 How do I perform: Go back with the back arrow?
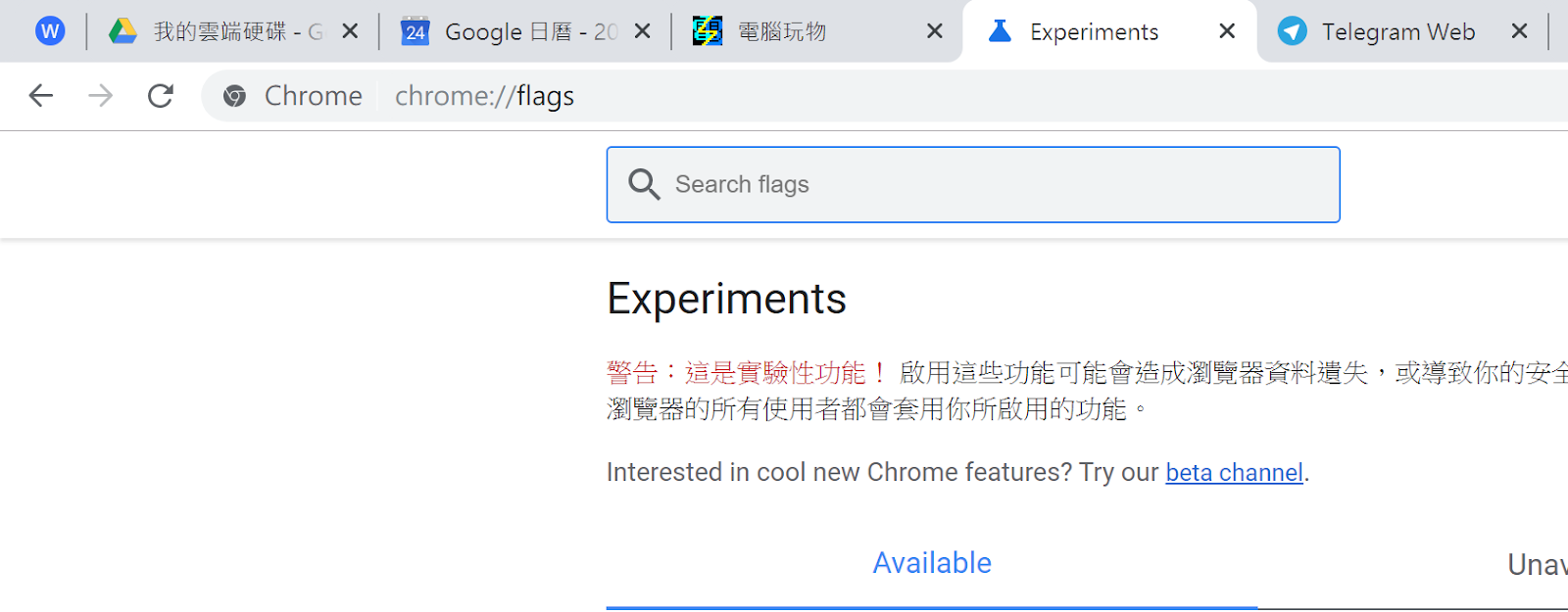point(41,96)
